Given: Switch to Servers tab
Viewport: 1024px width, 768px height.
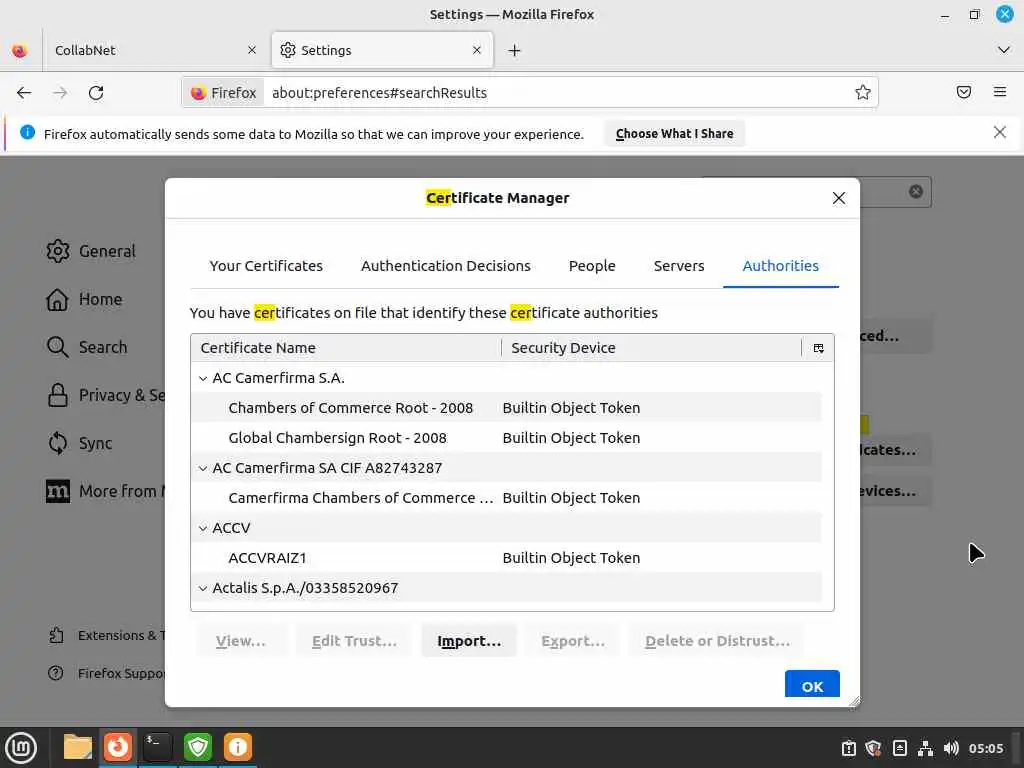Looking at the screenshot, I should [679, 266].
